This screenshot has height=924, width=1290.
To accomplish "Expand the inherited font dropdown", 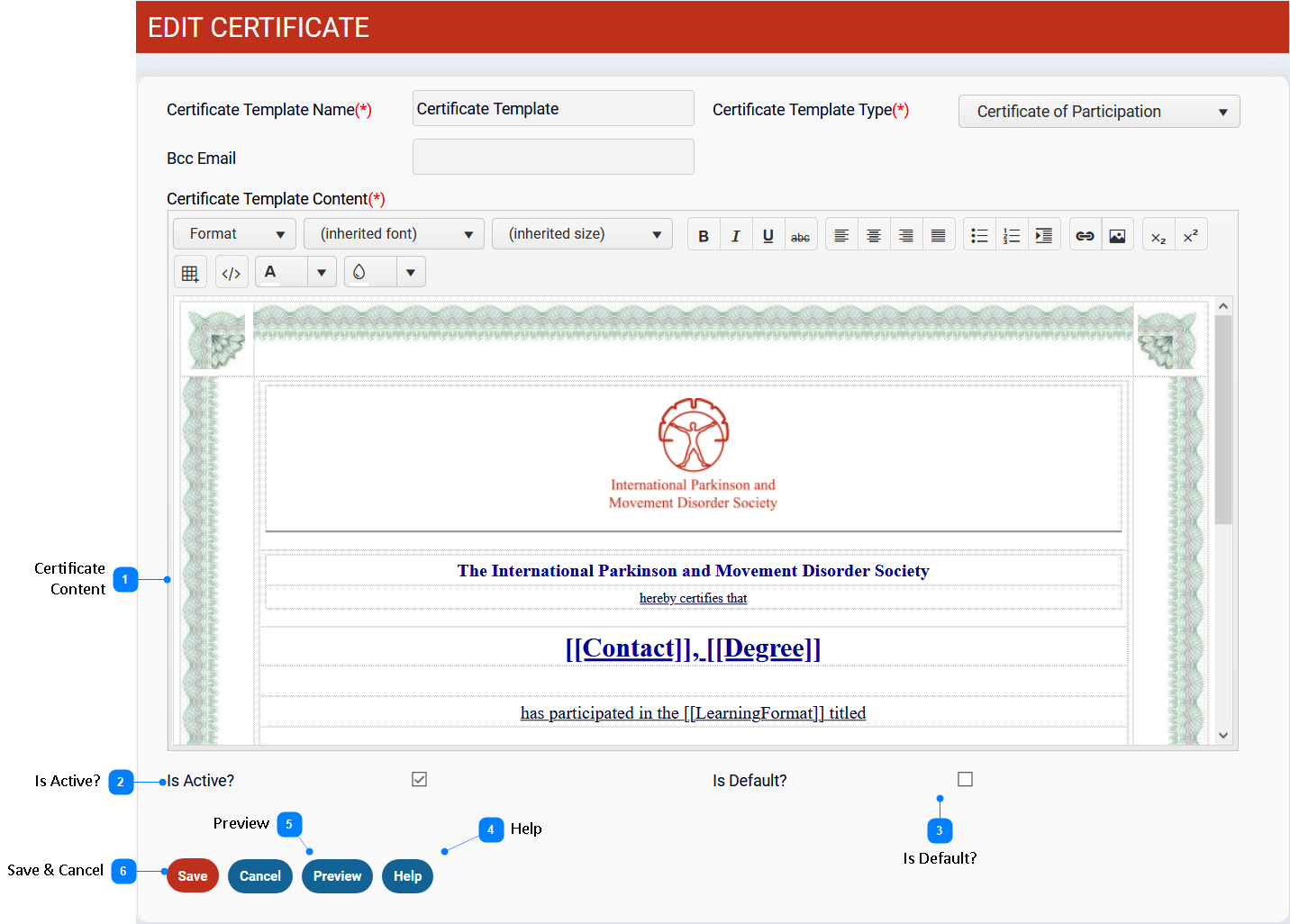I will click(x=394, y=234).
